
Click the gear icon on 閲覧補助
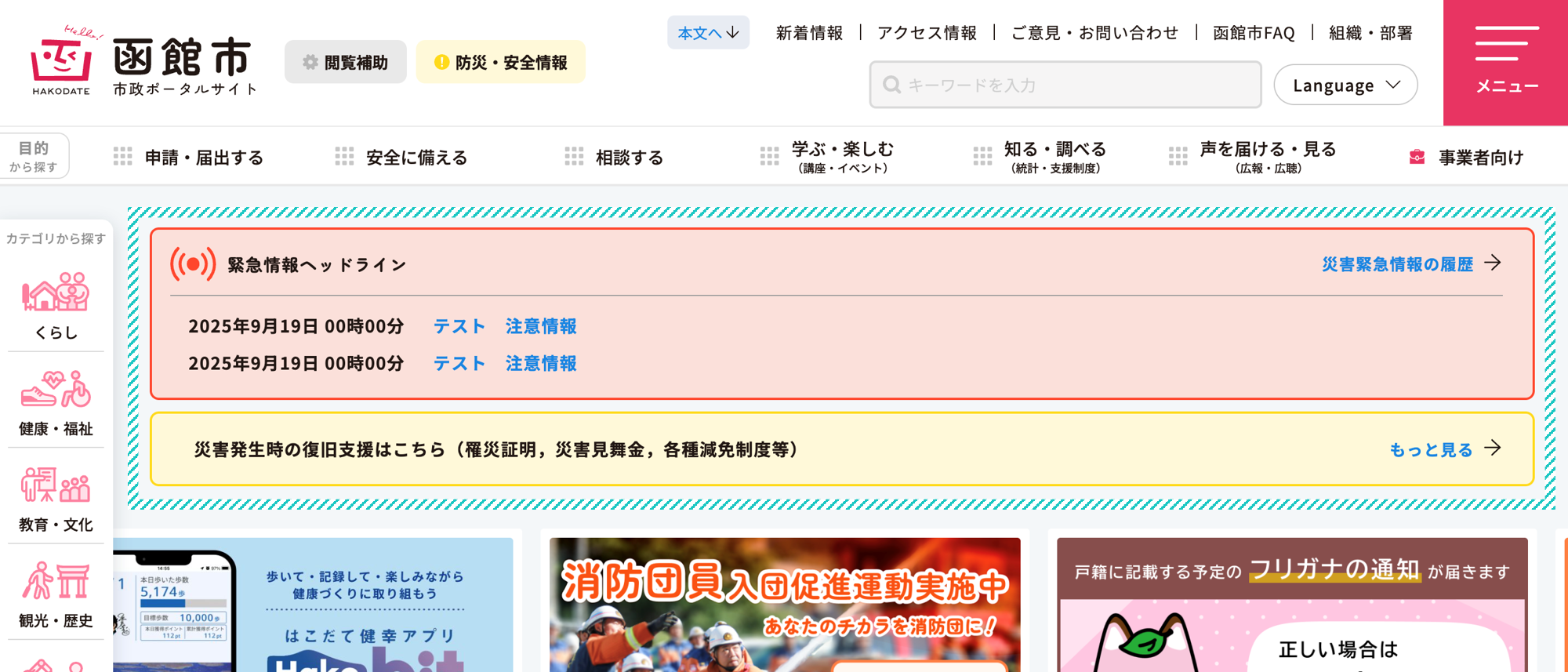[310, 62]
